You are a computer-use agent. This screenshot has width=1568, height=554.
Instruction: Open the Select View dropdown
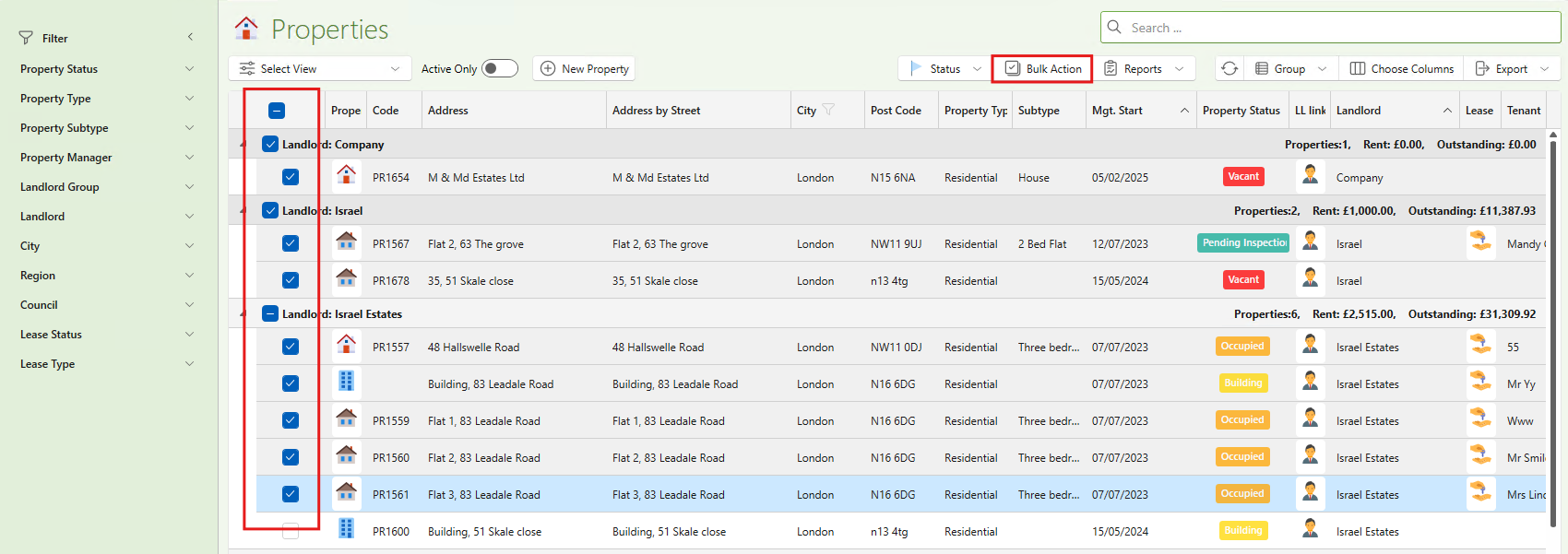[x=319, y=68]
